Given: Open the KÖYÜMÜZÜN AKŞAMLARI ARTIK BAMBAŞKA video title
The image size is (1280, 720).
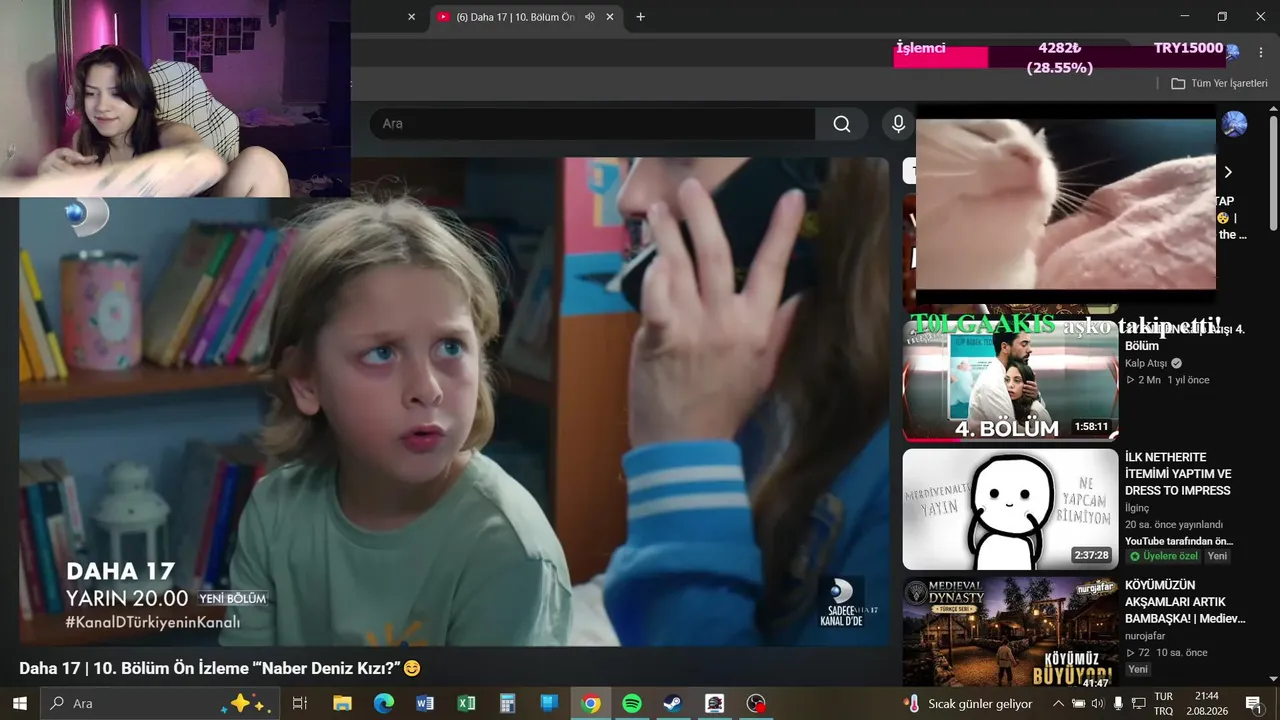Looking at the screenshot, I should [1185, 602].
